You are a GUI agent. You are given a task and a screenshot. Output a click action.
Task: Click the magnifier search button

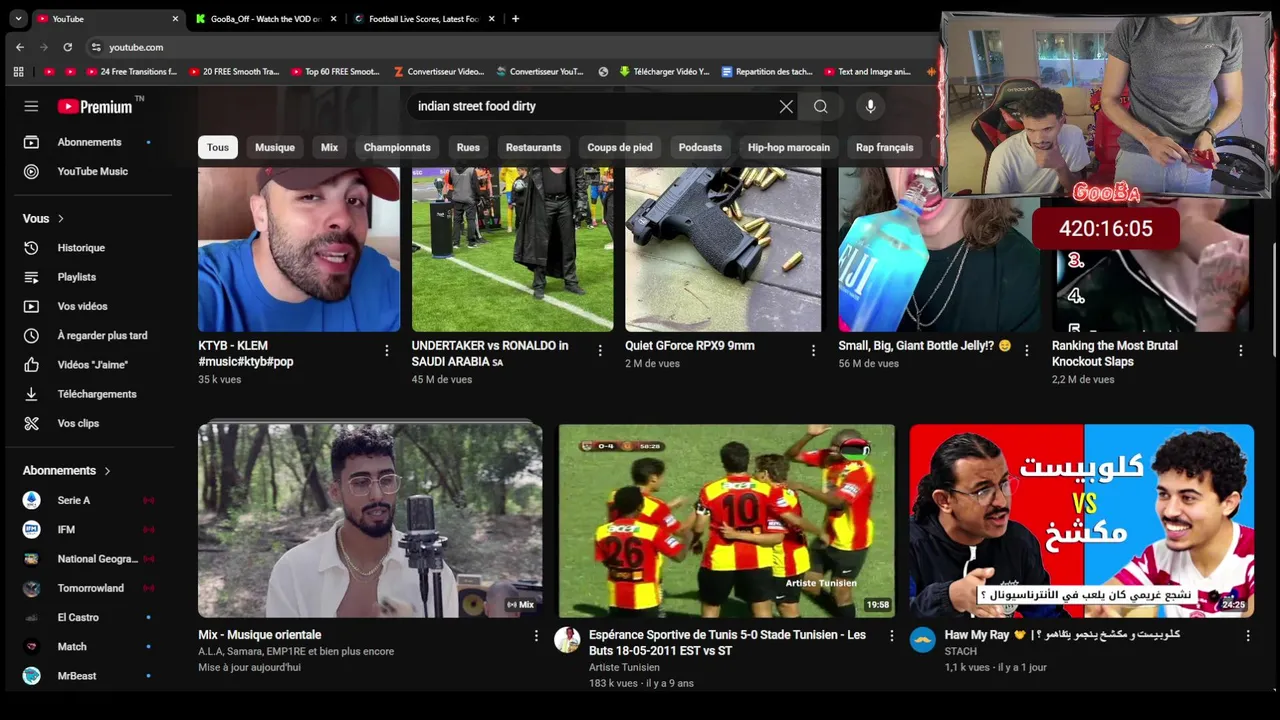(821, 106)
